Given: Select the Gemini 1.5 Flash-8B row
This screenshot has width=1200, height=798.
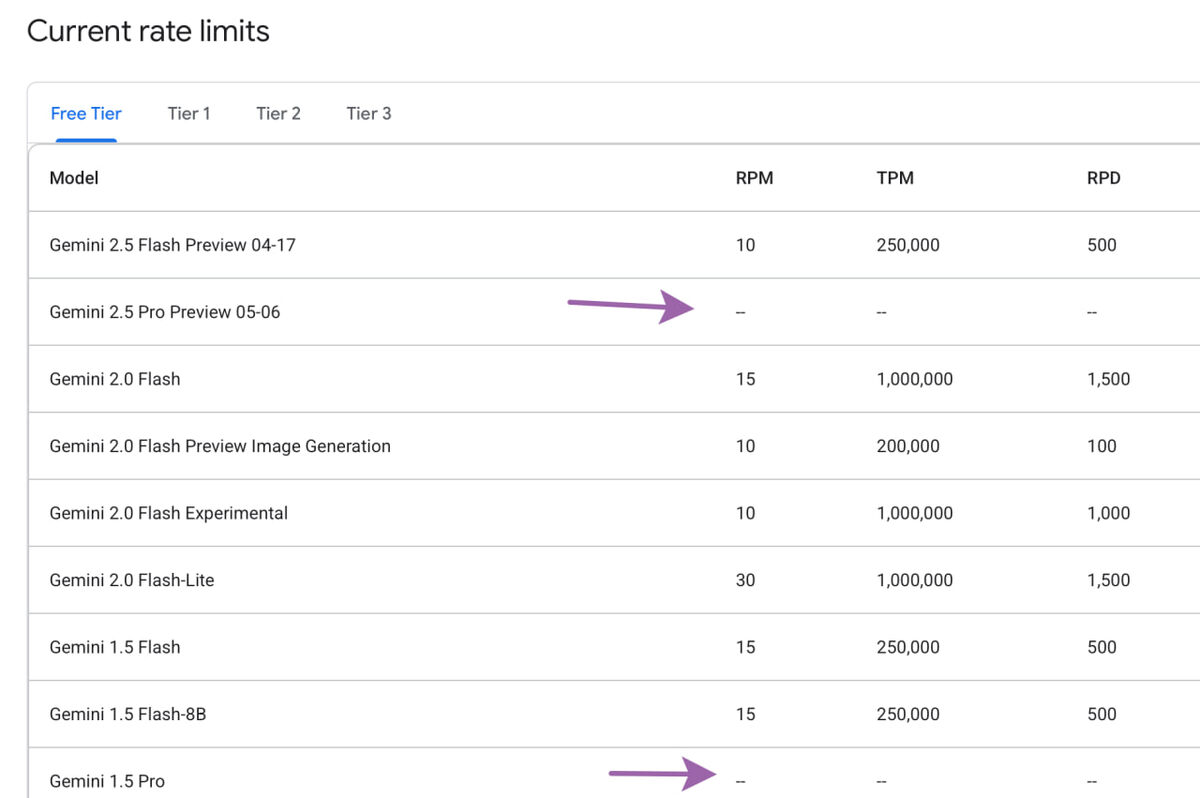Looking at the screenshot, I should tap(128, 714).
